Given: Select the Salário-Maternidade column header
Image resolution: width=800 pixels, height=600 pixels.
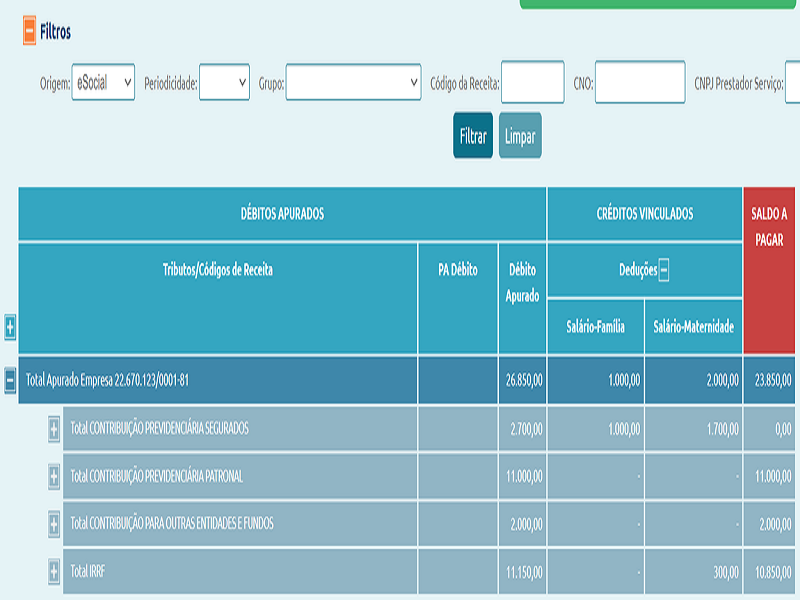Looking at the screenshot, I should [x=694, y=327].
